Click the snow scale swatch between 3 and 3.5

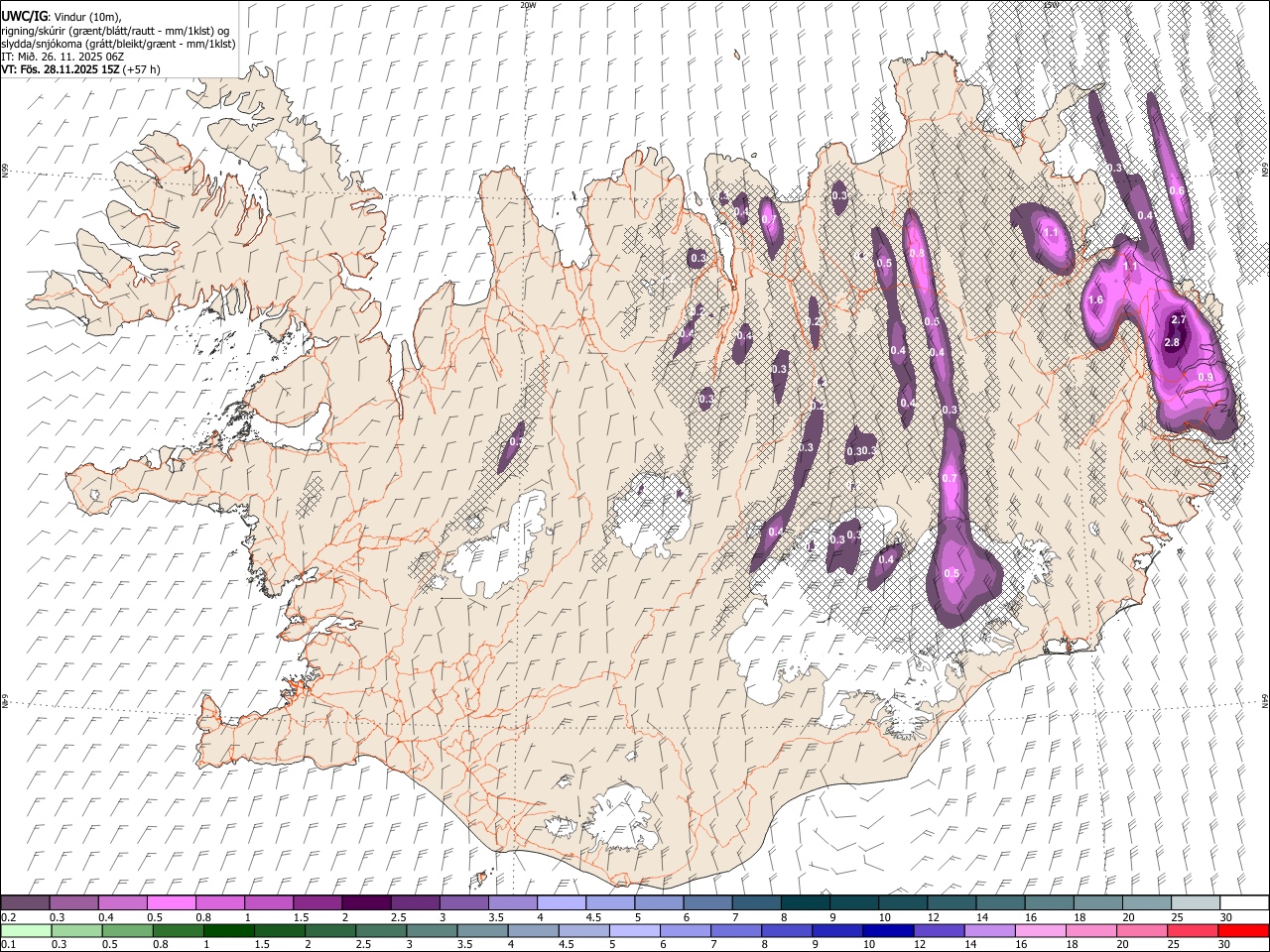click(463, 902)
